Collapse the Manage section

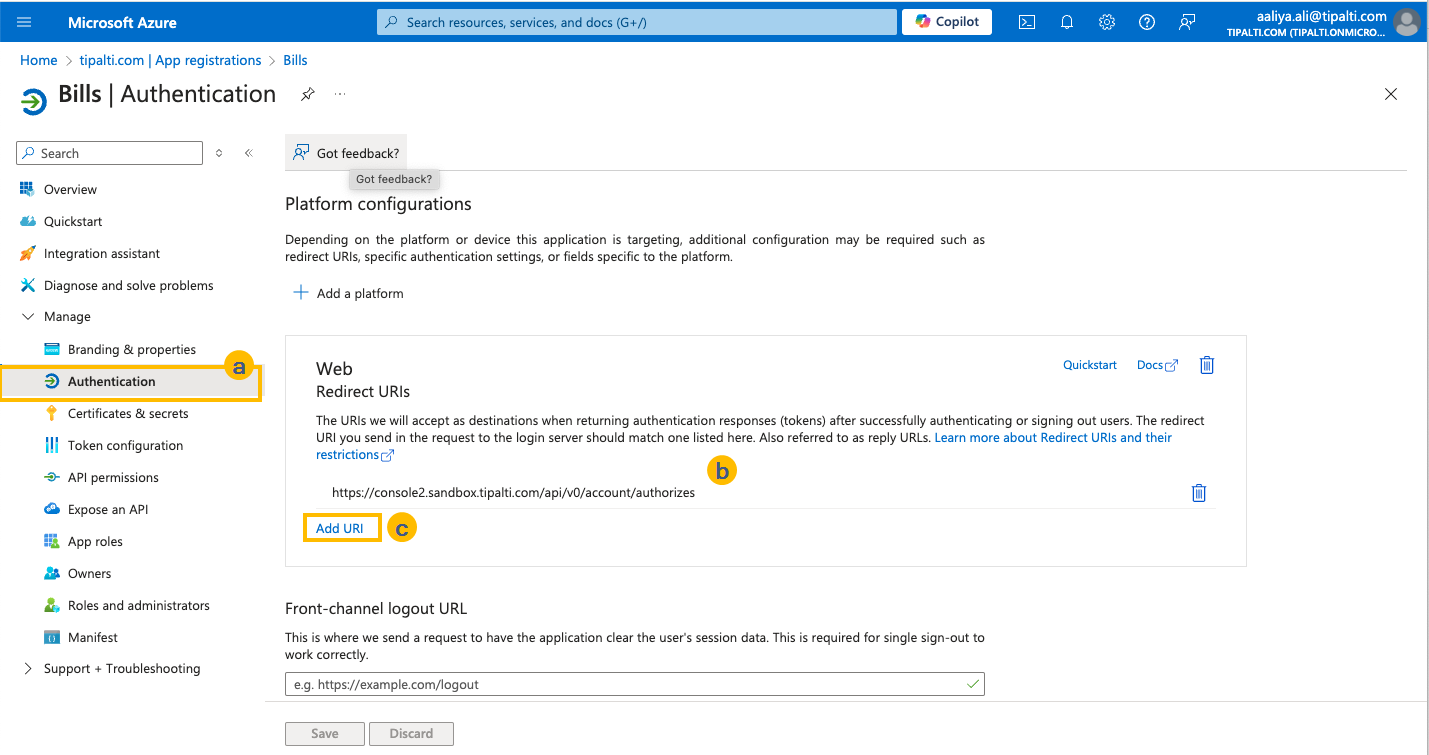27,316
